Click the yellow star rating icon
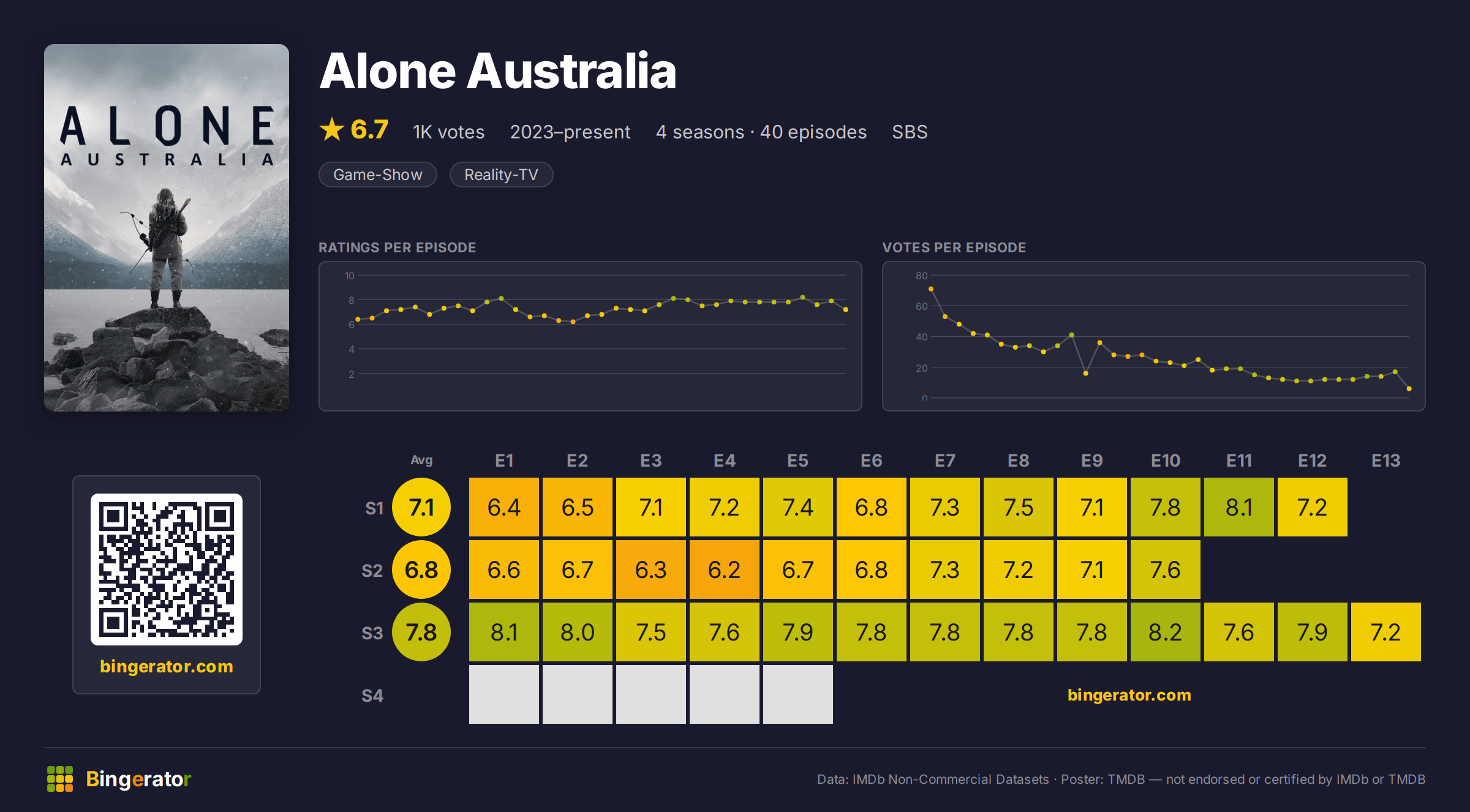The image size is (1470, 812). (332, 129)
